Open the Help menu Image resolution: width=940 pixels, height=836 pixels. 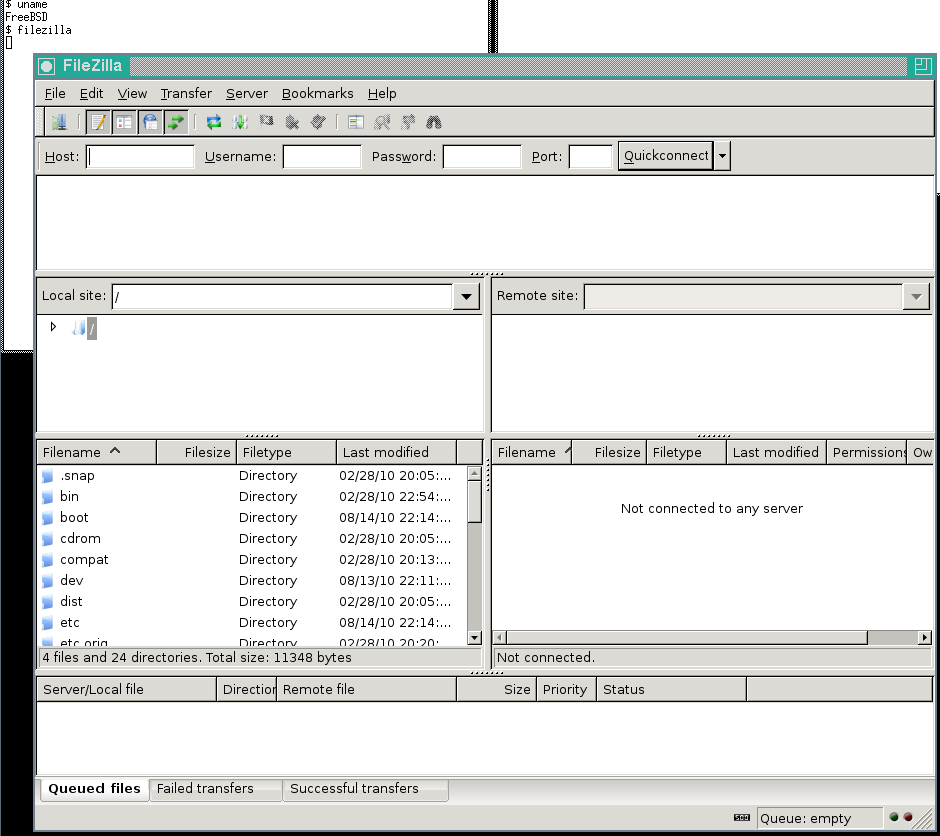(382, 93)
